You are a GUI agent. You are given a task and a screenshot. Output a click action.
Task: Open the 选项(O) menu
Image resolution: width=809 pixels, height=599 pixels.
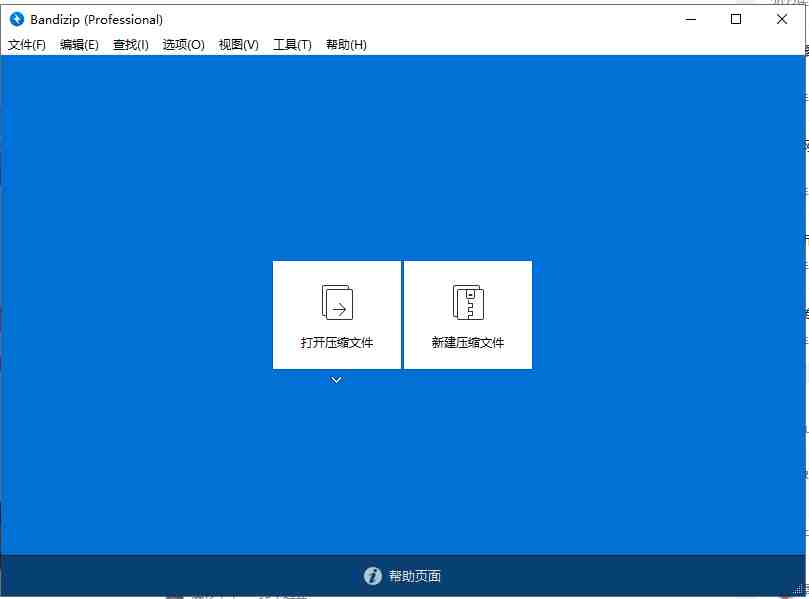183,44
